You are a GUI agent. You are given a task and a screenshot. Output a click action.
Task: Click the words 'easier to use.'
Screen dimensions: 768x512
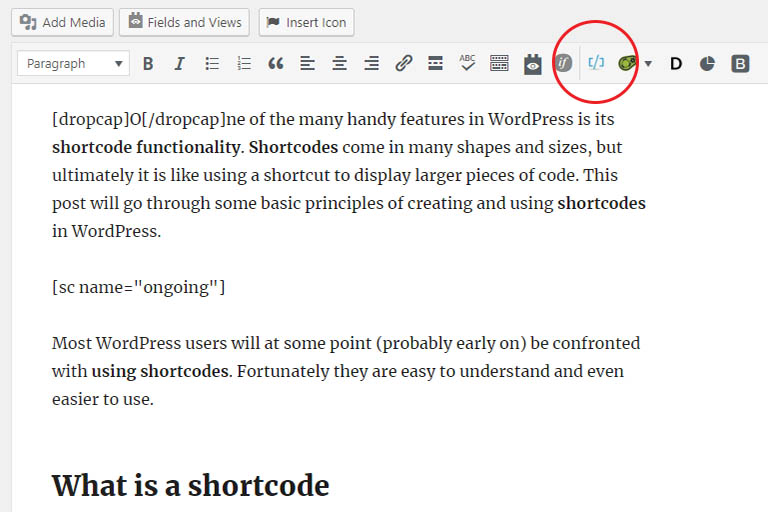103,399
